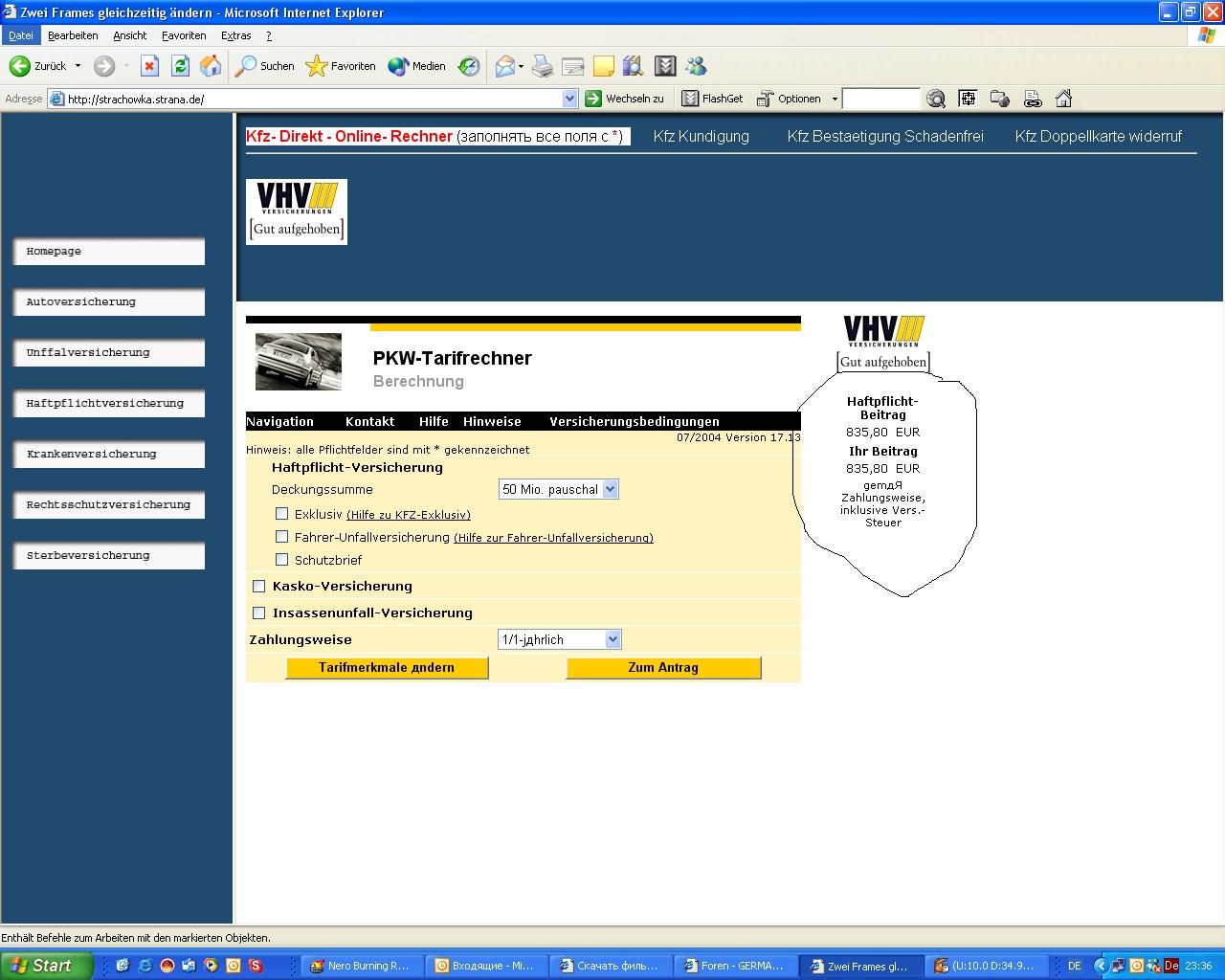Click the yellow note Discuss icon
The width and height of the screenshot is (1225, 980).
click(x=604, y=66)
